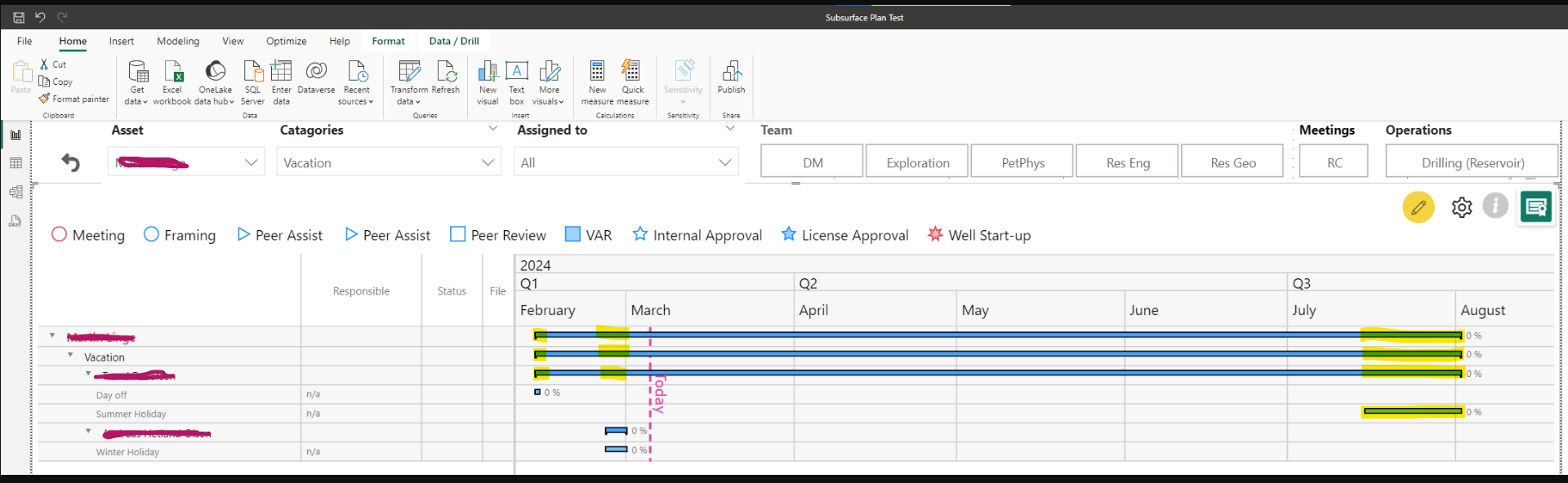Click the Redo arrow in title bar

point(62,16)
